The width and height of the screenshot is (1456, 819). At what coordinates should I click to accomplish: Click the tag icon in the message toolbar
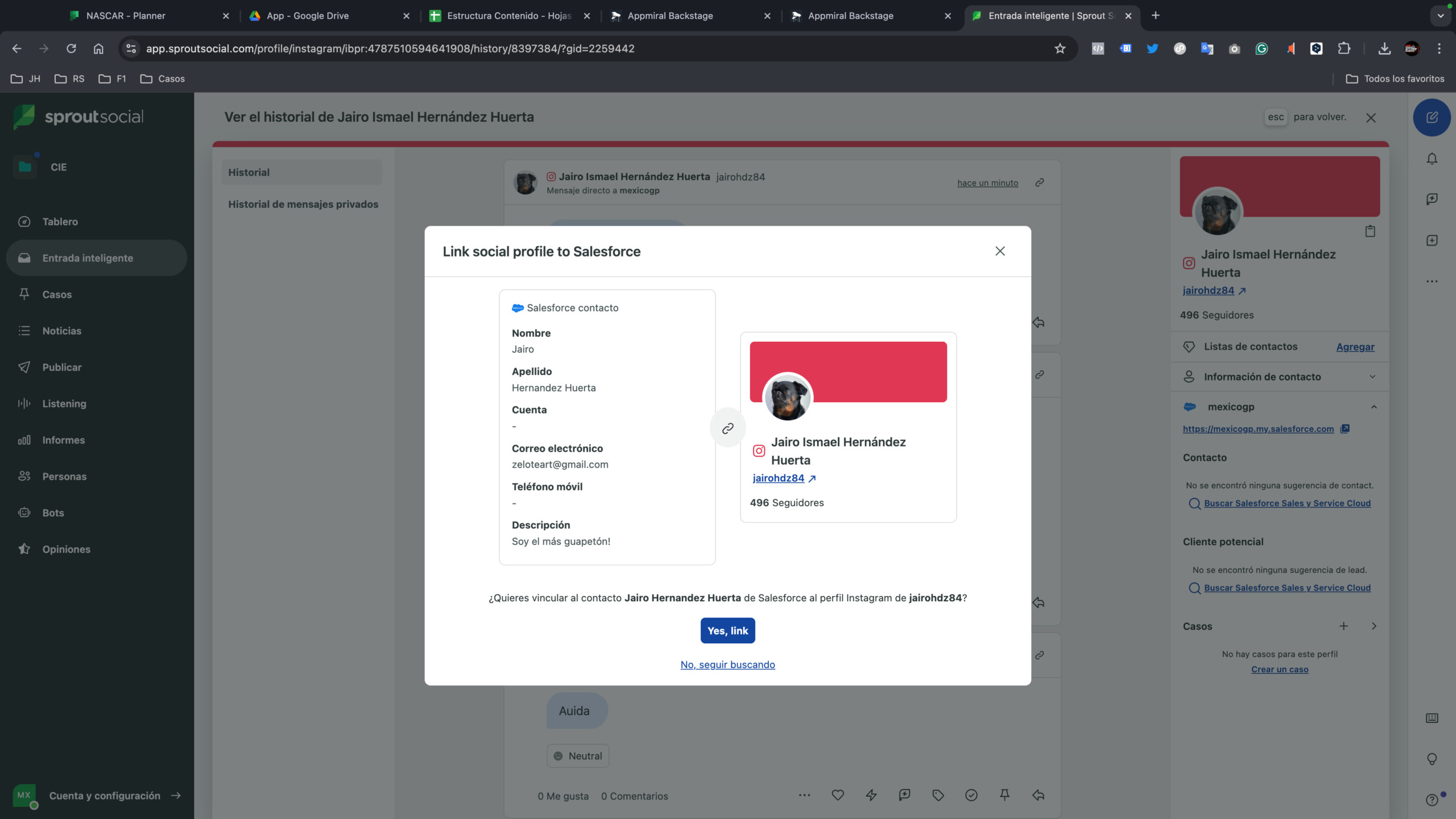point(938,795)
